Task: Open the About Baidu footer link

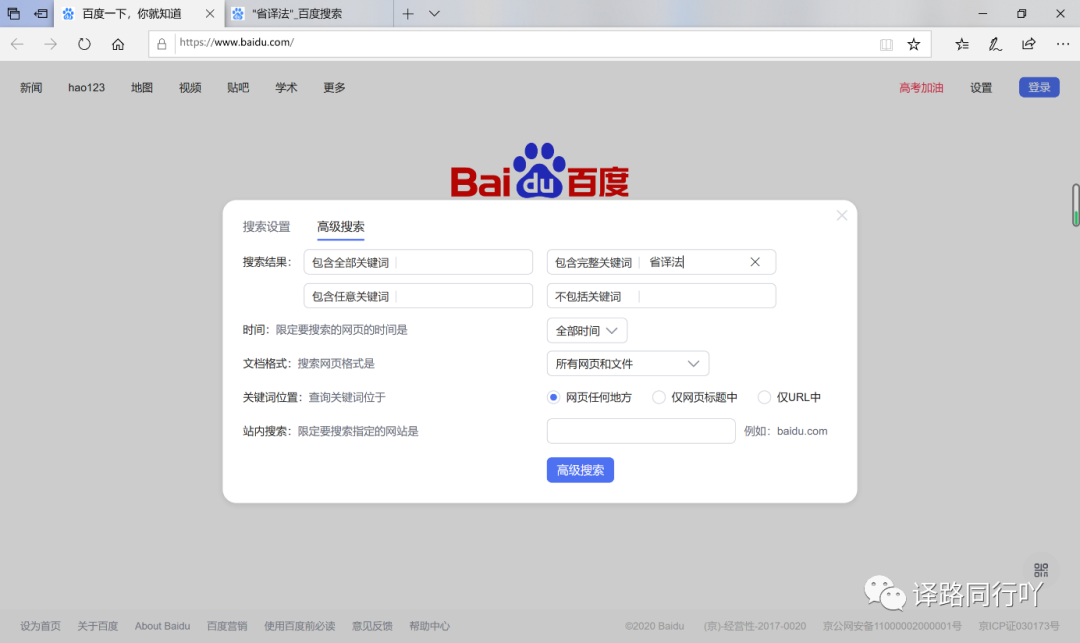Action: [163, 626]
